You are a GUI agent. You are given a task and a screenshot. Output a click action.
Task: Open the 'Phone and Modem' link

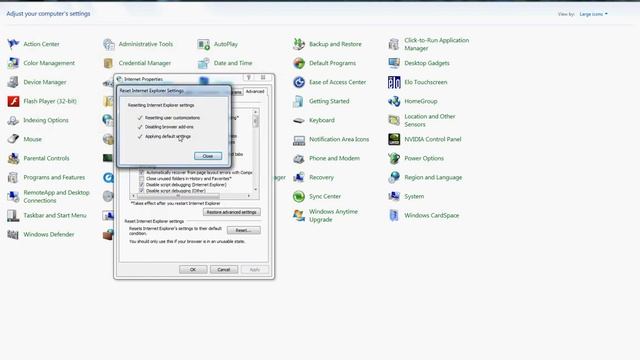[x=334, y=158]
